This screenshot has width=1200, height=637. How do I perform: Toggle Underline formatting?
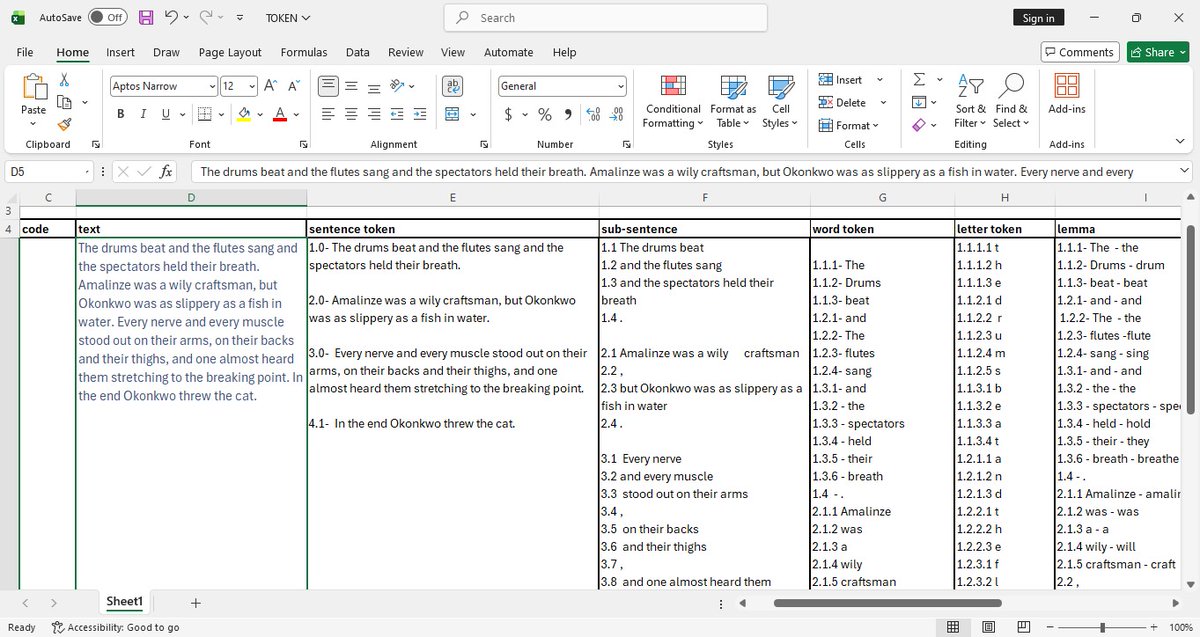coord(166,114)
